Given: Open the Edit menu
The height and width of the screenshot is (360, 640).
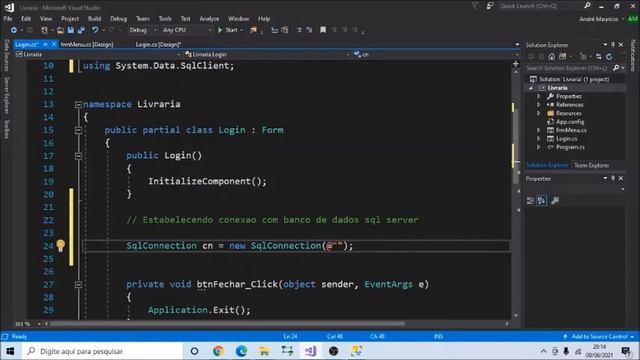Looking at the screenshot, I should tap(26, 19).
